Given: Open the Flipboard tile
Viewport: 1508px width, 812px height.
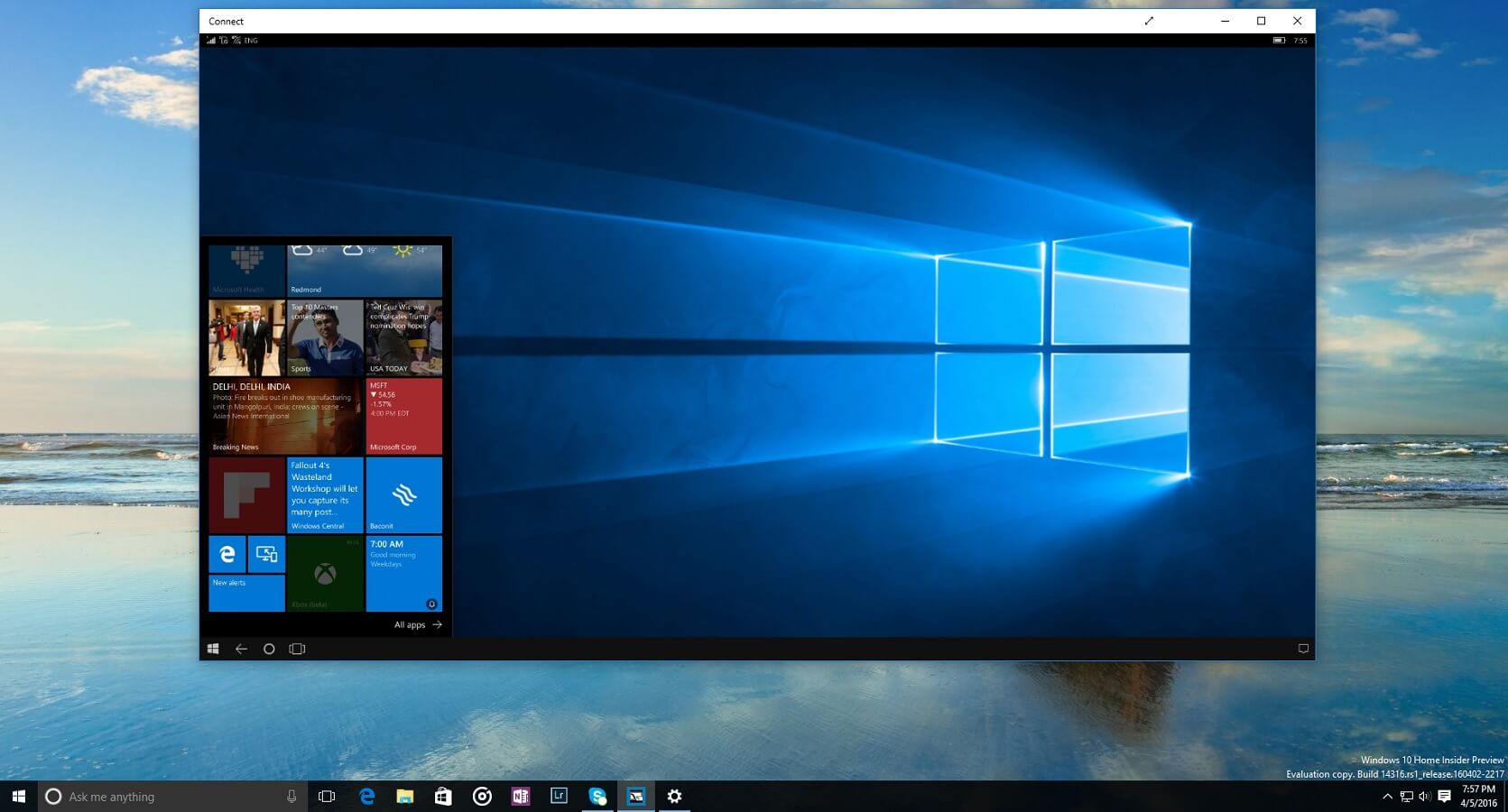Looking at the screenshot, I should [x=245, y=495].
